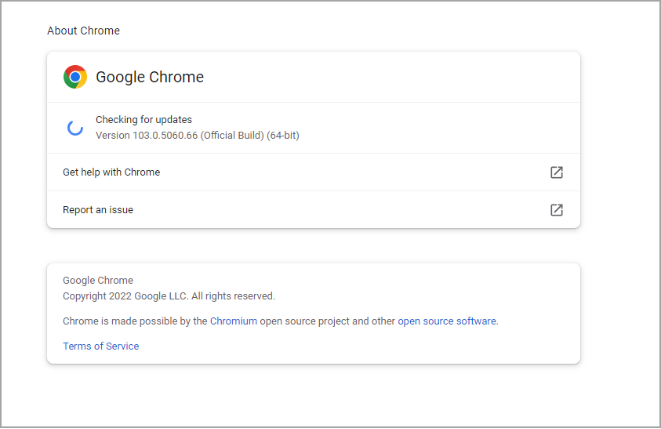This screenshot has height=429, width=661.
Task: Open the Get help with Chrome row
Action: click(x=111, y=172)
